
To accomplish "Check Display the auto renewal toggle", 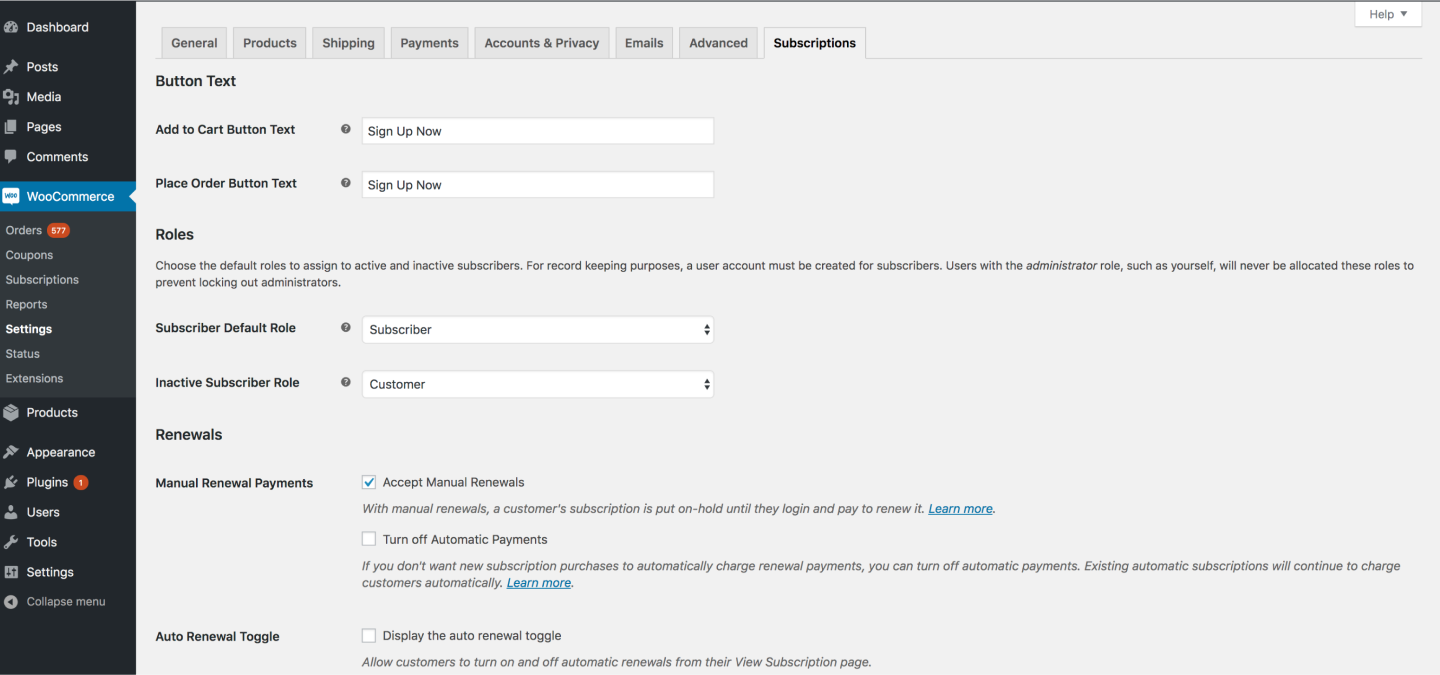I will pyautogui.click(x=369, y=636).
